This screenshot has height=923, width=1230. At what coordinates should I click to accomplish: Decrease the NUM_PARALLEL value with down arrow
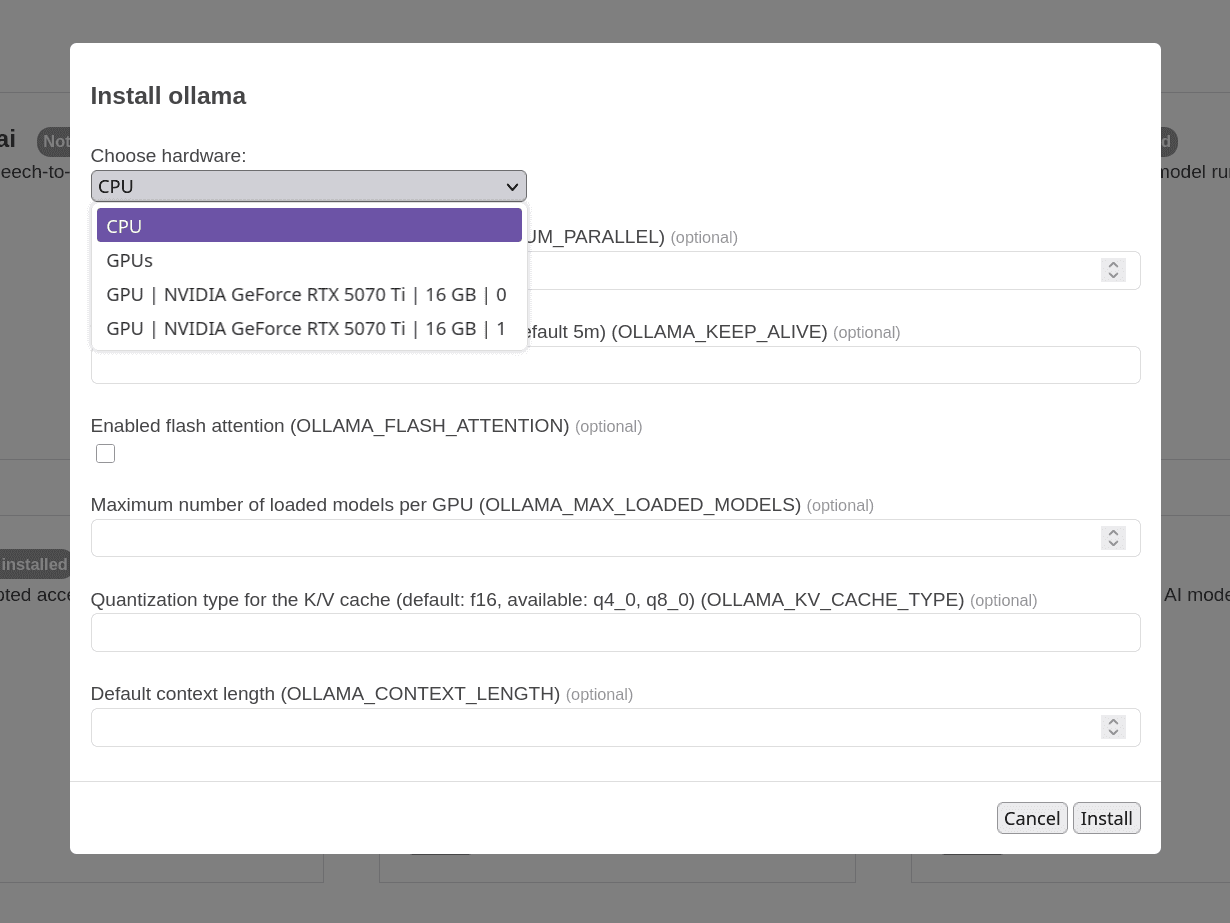click(x=1113, y=276)
